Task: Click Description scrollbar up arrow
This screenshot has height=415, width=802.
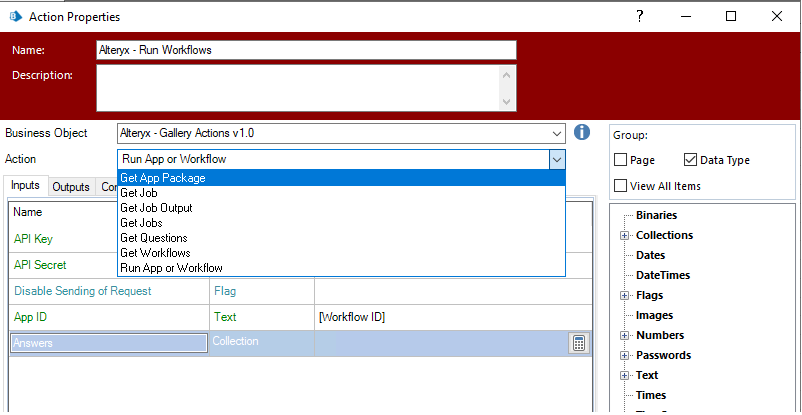Action: pos(507,75)
